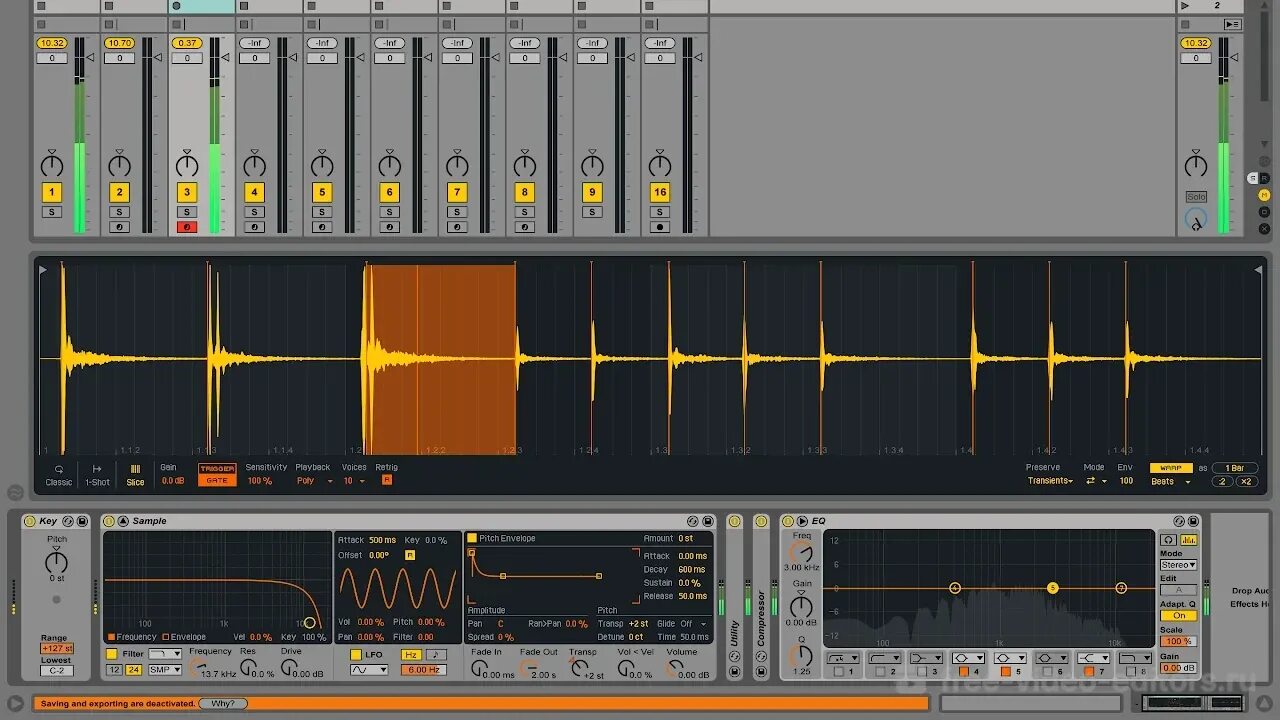Toggle the WARP button
1280x720 pixels.
pyautogui.click(x=1170, y=468)
